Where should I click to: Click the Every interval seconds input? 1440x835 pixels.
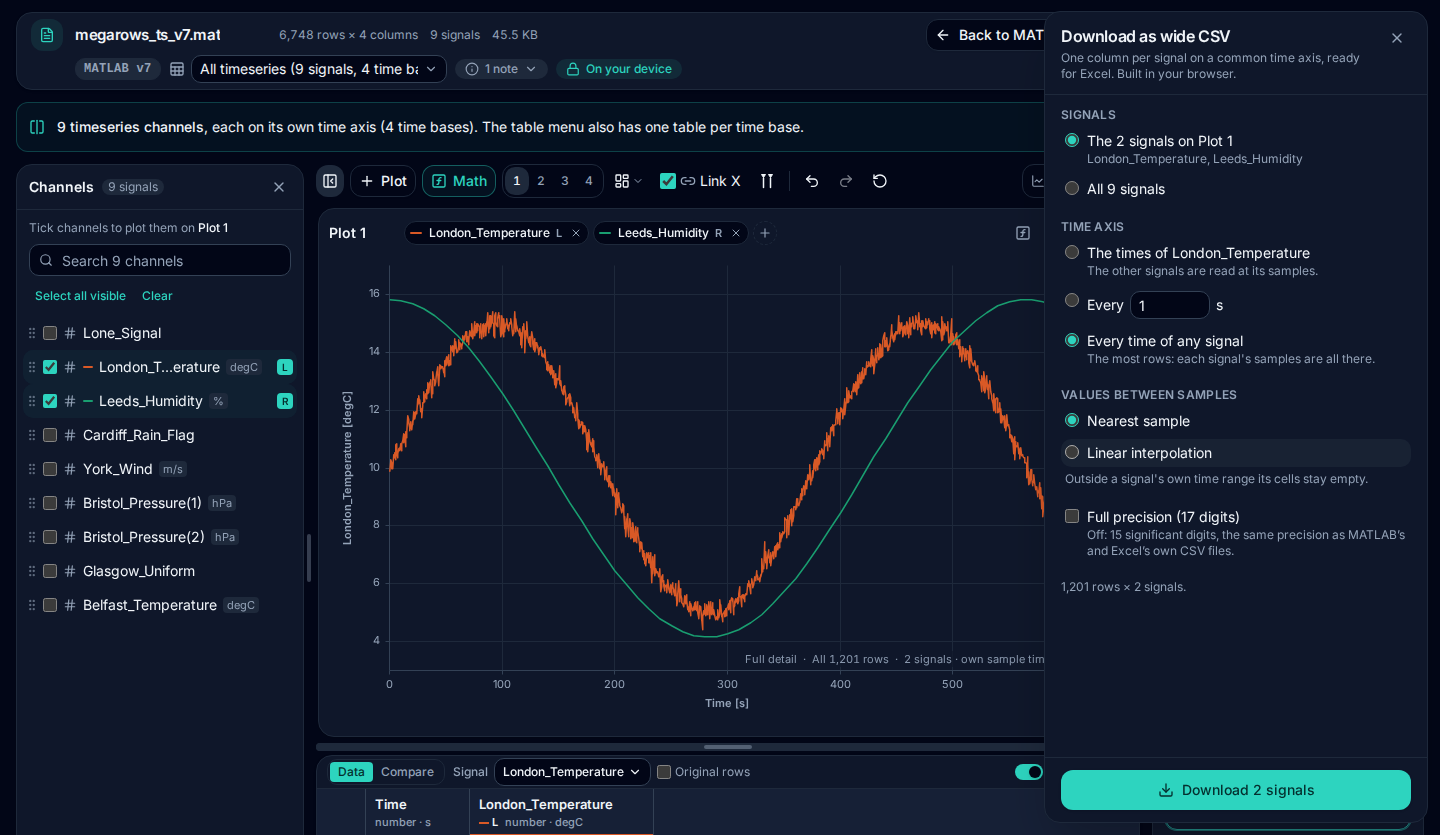coord(1170,305)
